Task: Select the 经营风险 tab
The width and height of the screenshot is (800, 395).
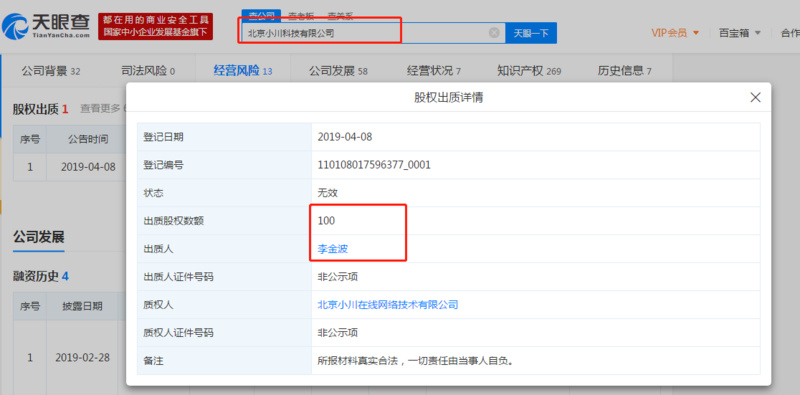Action: click(x=242, y=71)
